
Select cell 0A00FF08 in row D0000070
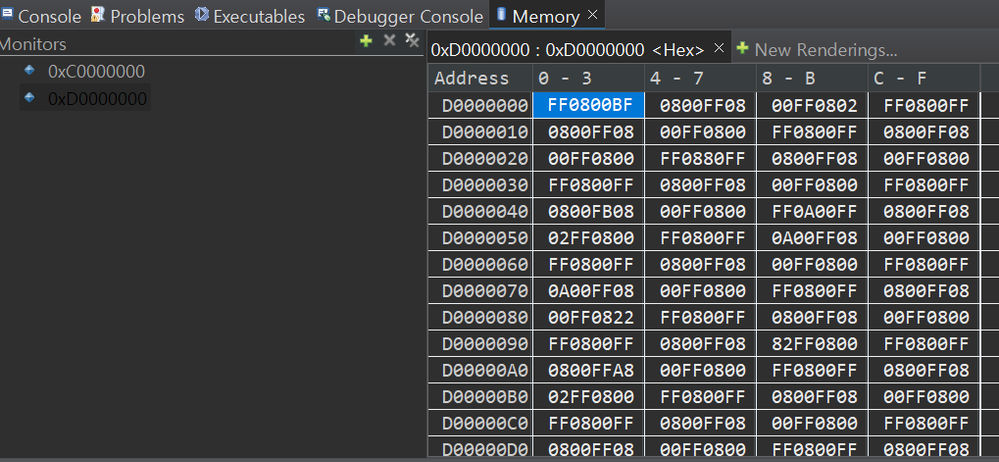pyautogui.click(x=589, y=291)
